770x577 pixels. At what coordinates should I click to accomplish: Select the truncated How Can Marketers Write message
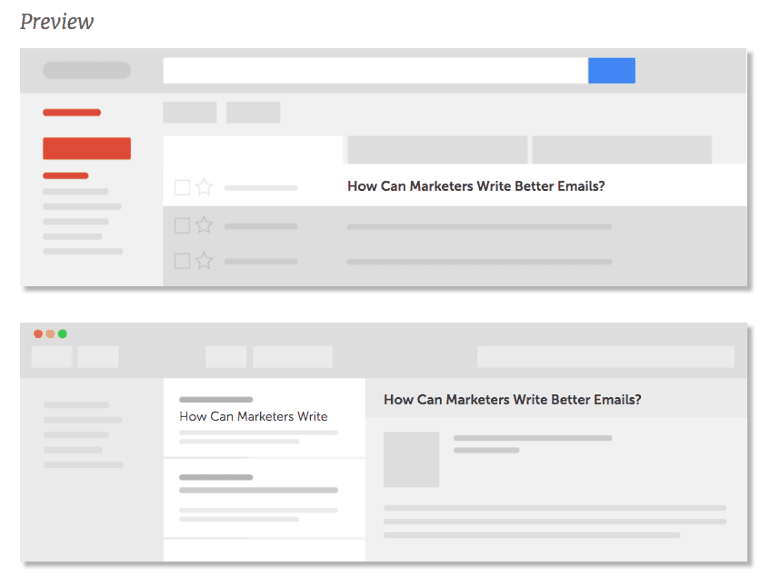pyautogui.click(x=264, y=417)
